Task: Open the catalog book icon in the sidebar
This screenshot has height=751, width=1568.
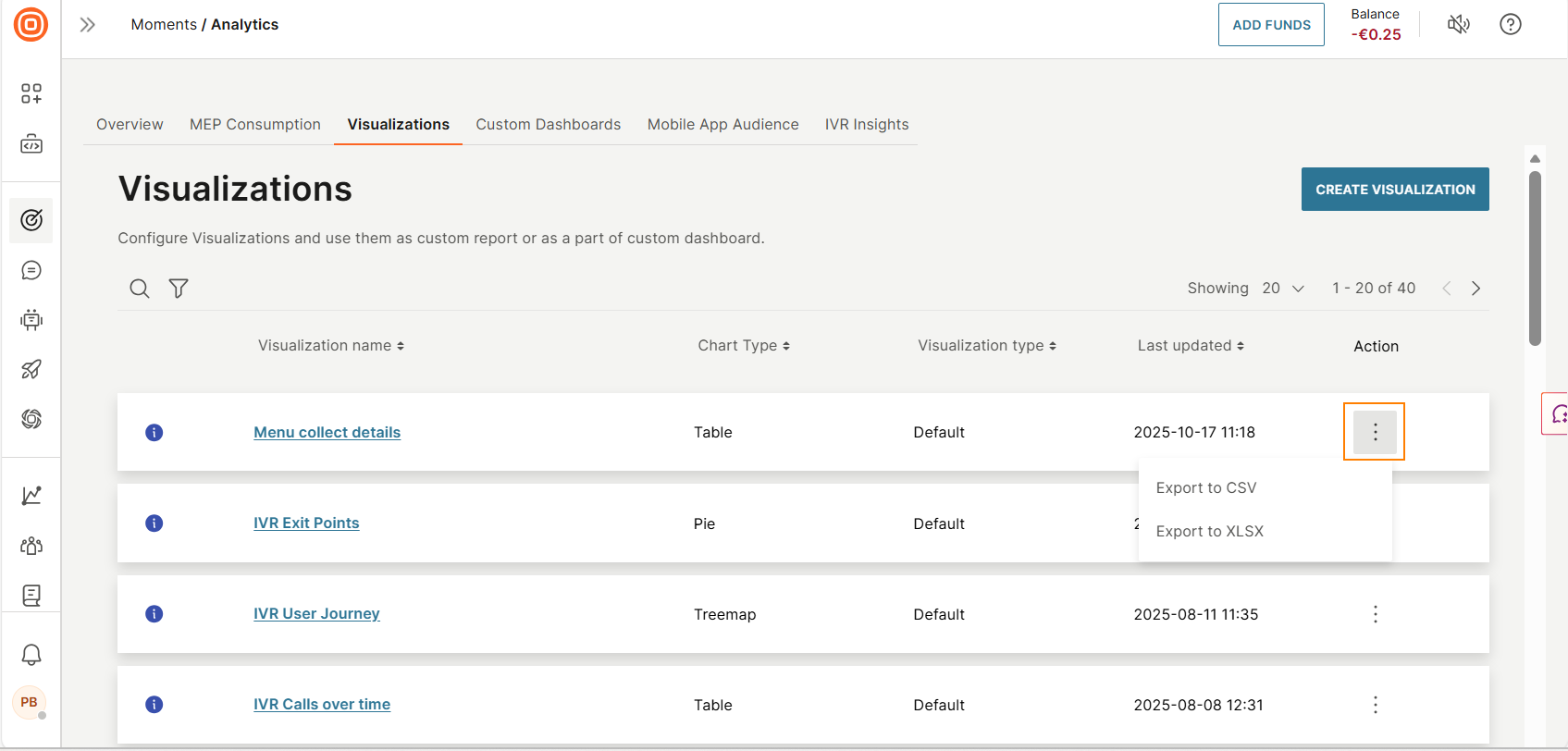Action: (x=31, y=595)
